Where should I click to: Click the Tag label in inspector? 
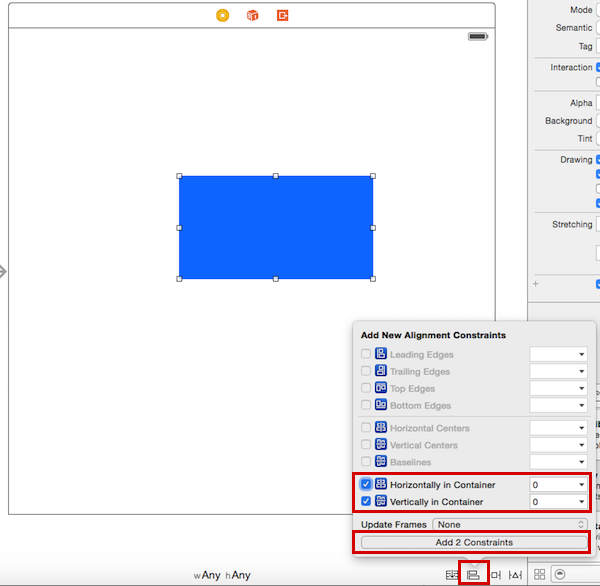tap(585, 46)
